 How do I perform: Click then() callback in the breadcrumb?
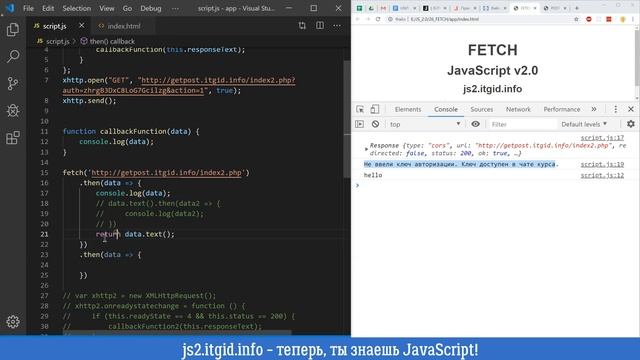(x=112, y=41)
